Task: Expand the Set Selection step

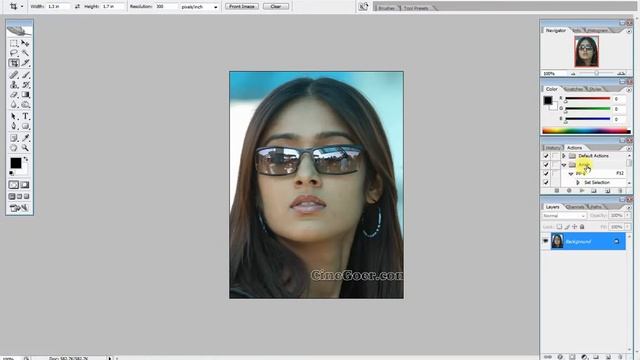Action: pyautogui.click(x=578, y=182)
